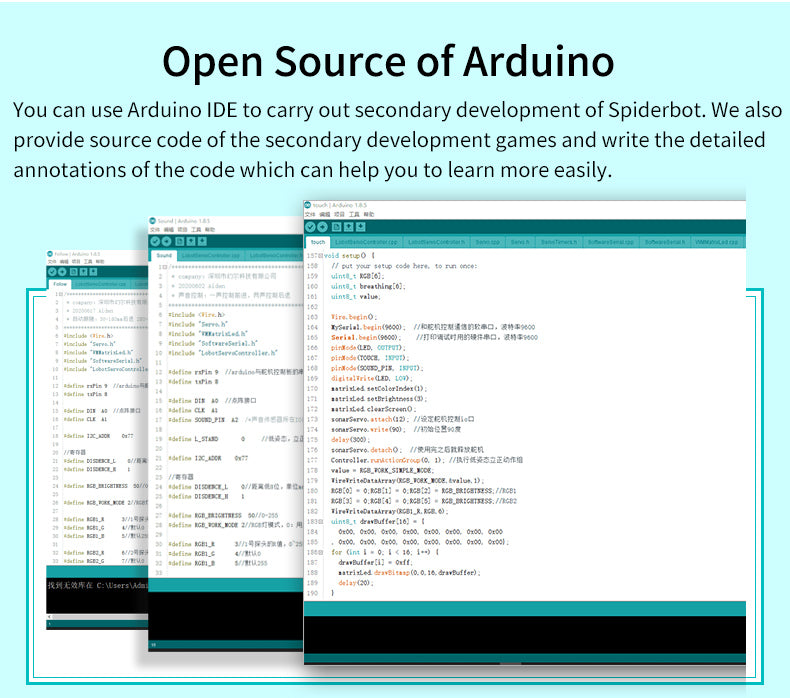Click Verify icon in Follow window
The width and height of the screenshot is (790, 698).
pyautogui.click(x=53, y=270)
